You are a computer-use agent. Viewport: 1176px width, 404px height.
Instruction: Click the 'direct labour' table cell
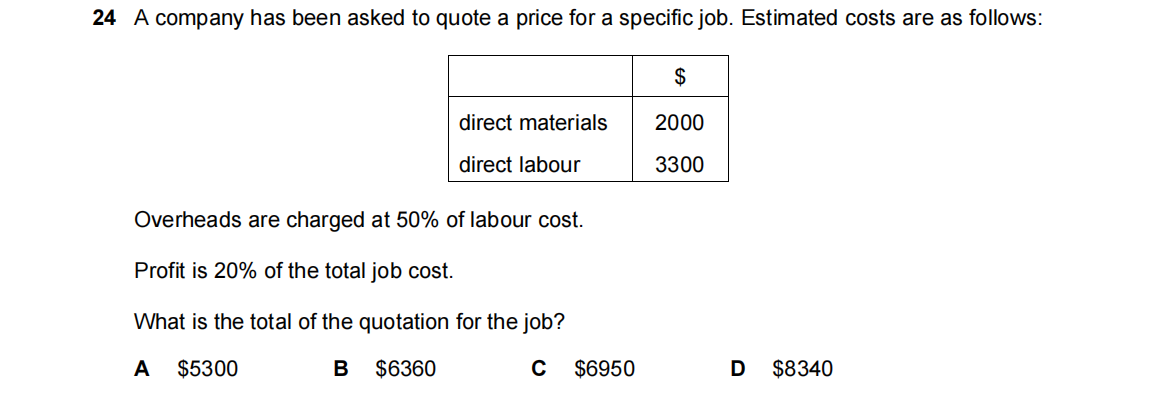pyautogui.click(x=519, y=165)
